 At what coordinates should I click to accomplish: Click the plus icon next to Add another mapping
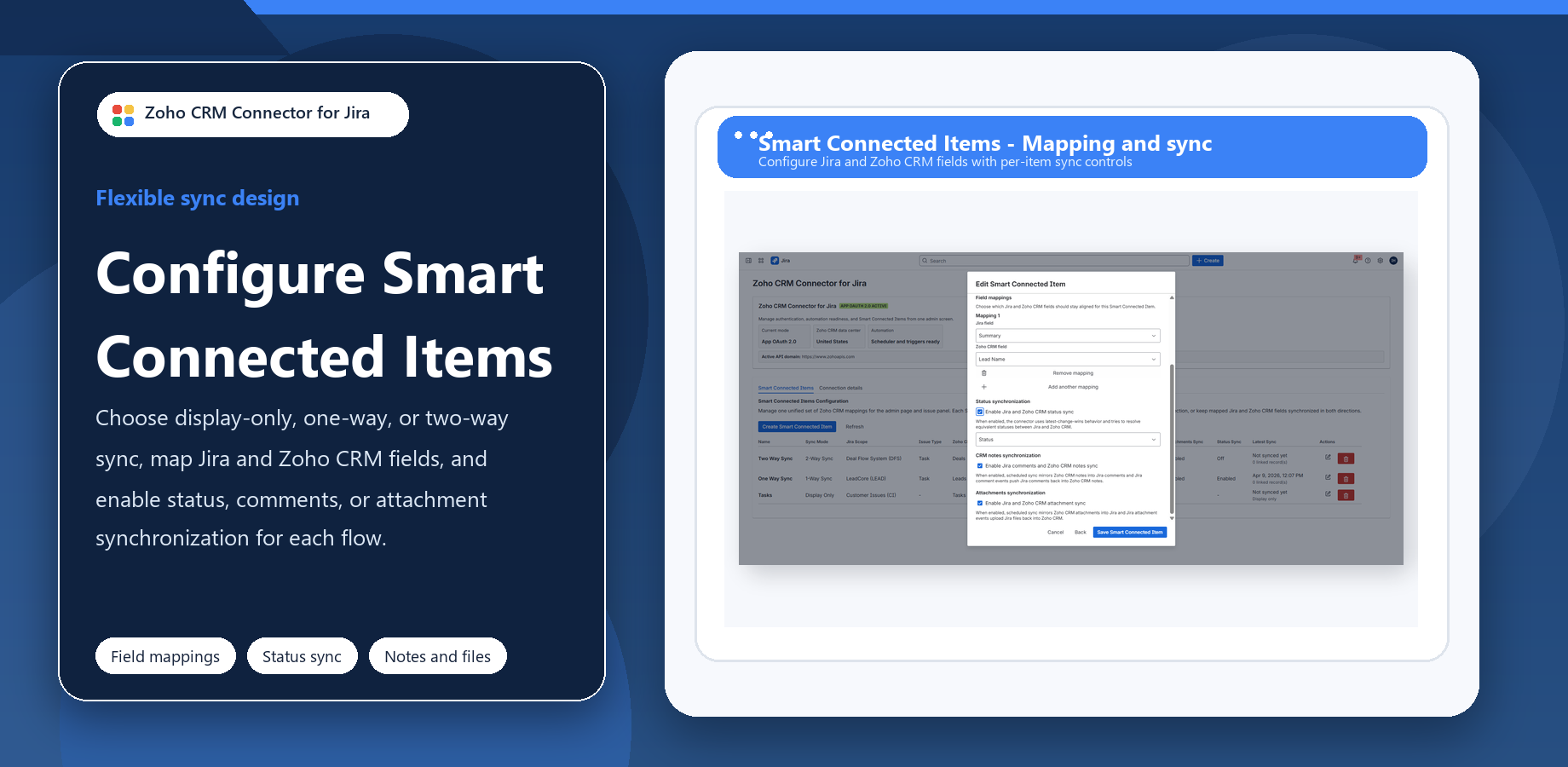[983, 387]
